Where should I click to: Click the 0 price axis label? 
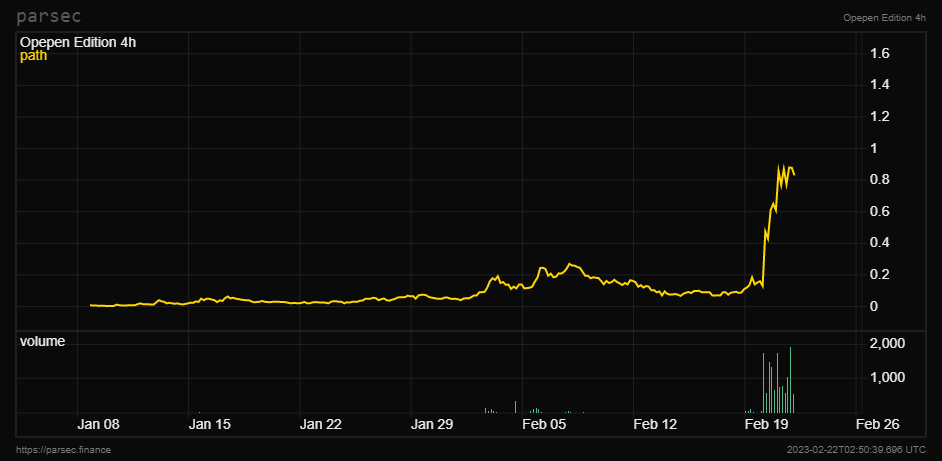875,307
